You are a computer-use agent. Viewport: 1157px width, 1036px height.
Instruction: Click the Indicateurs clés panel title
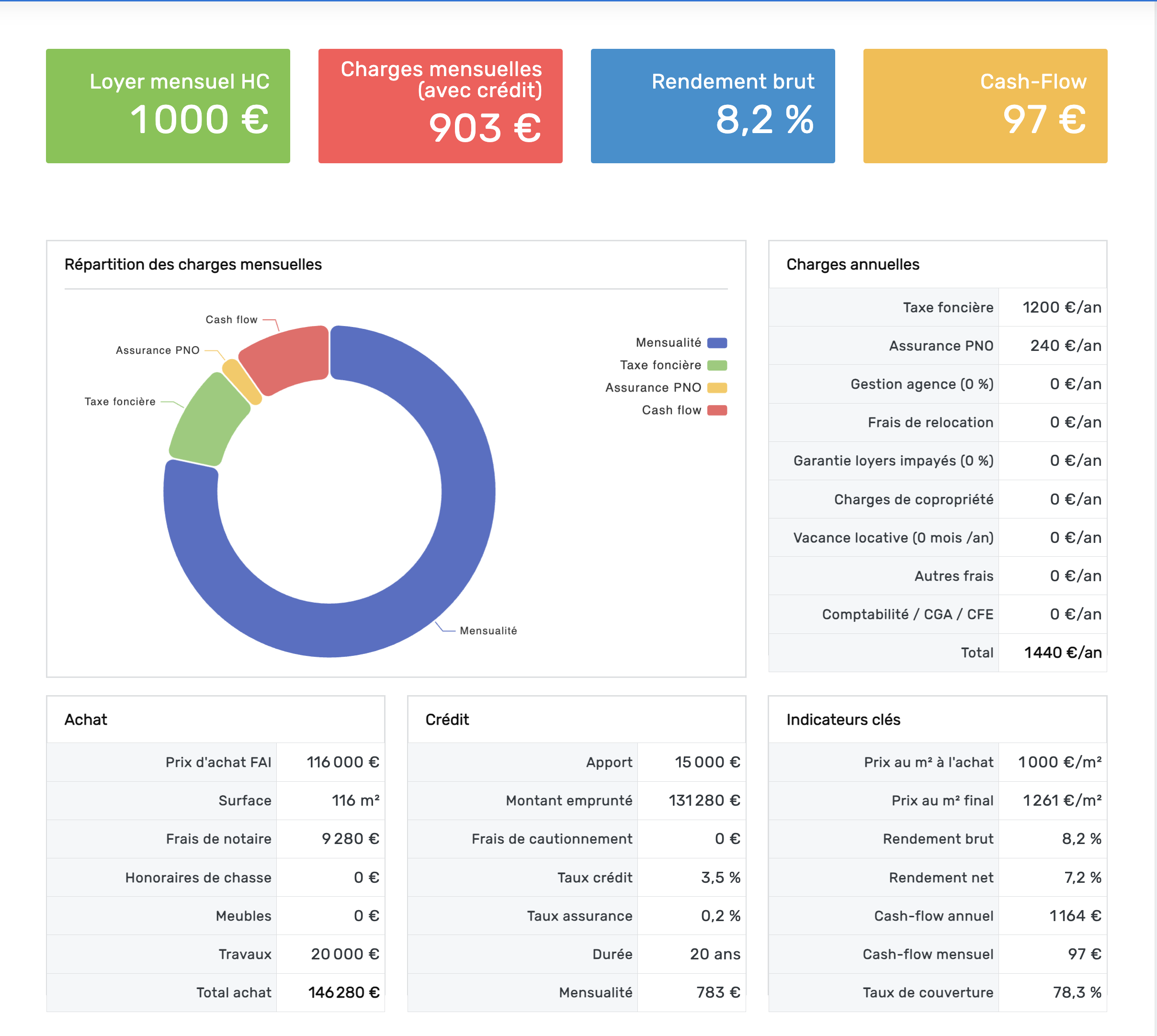[x=843, y=720]
